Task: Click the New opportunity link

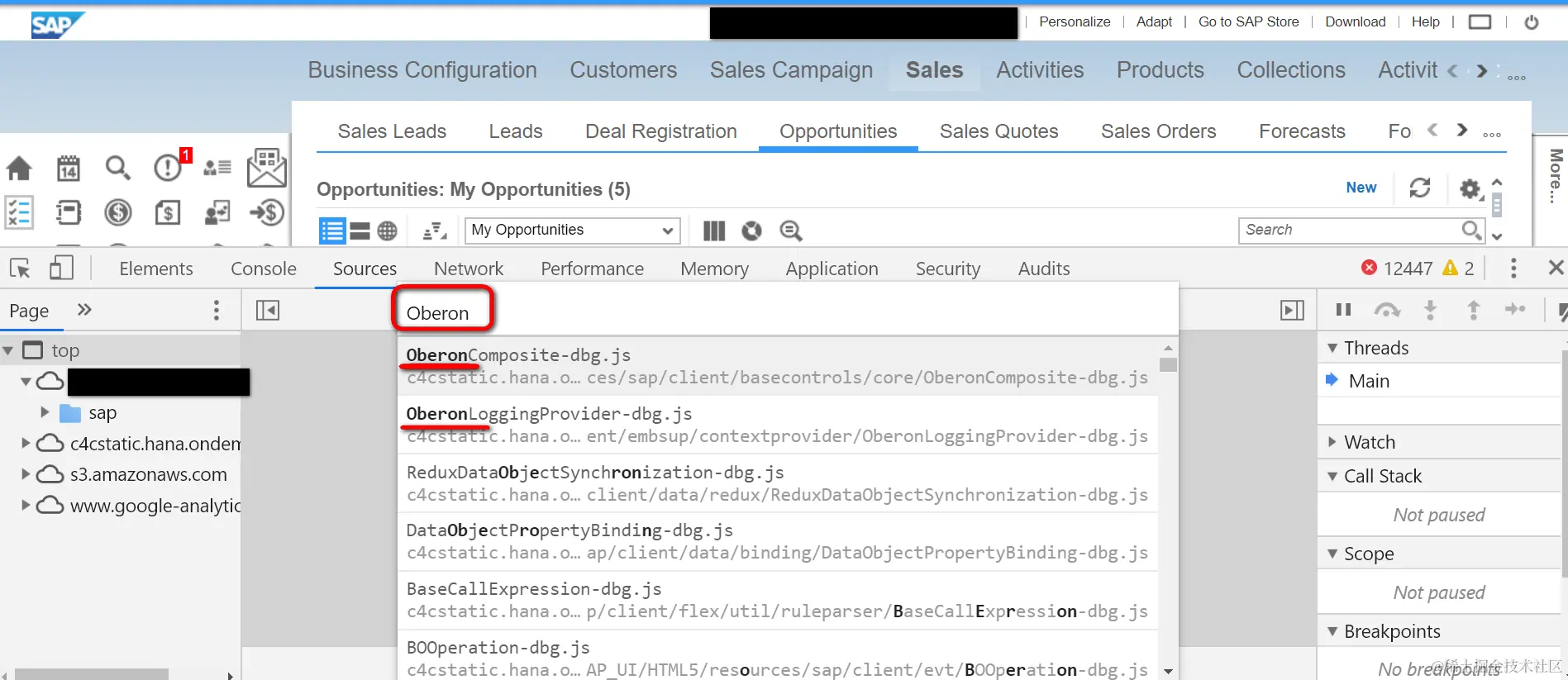Action: point(1361,188)
